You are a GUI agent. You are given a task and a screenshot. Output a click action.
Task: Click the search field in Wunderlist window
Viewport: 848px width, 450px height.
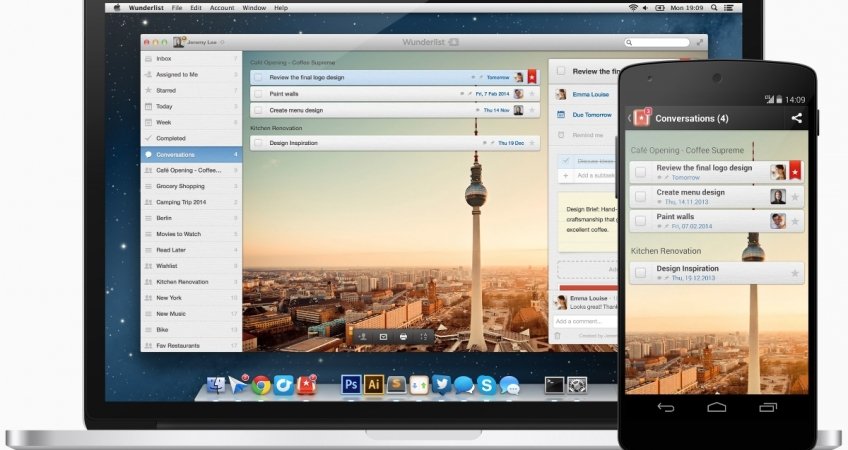coord(657,42)
